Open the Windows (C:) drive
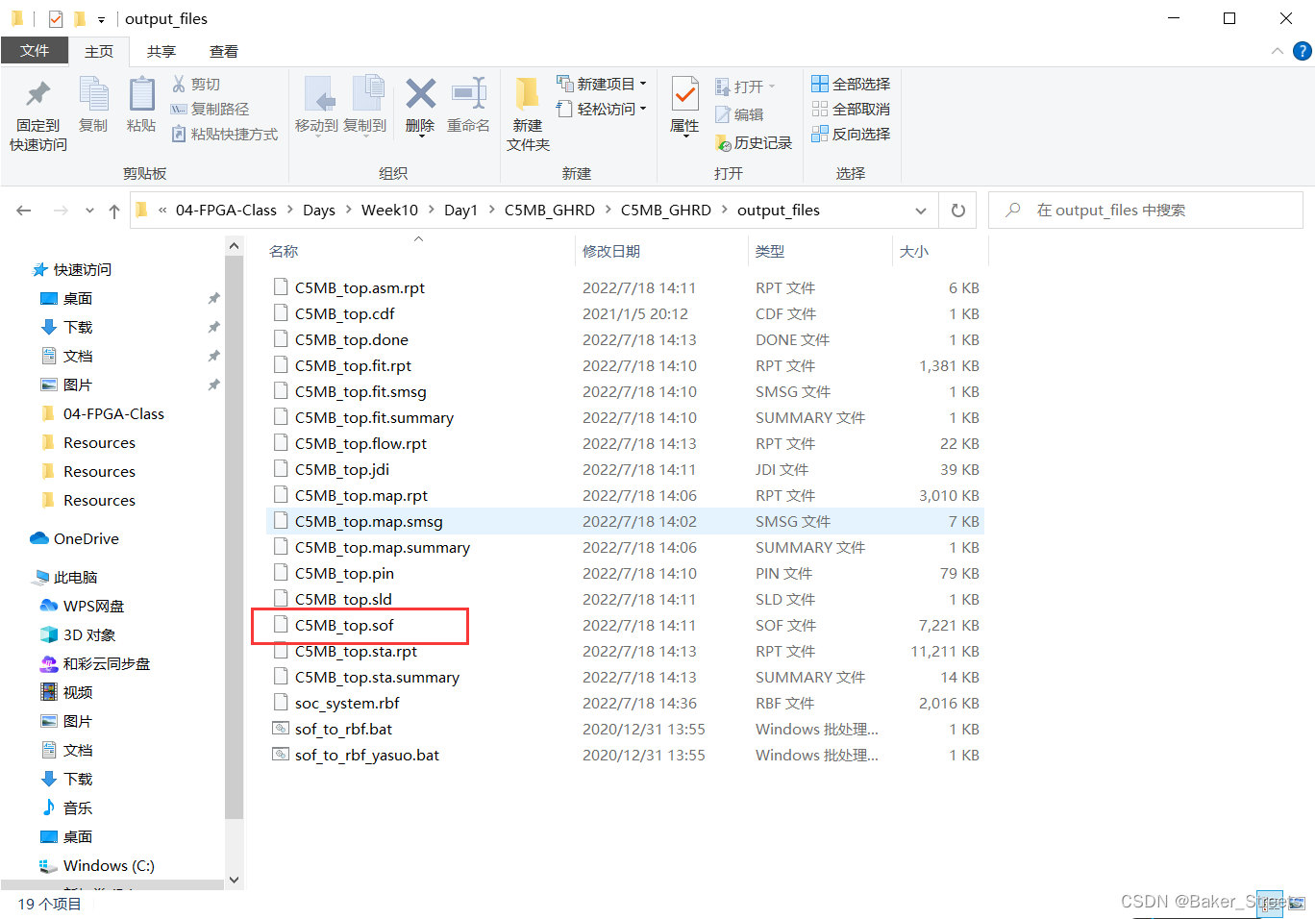This screenshot has width=1316, height=919. pyautogui.click(x=97, y=866)
